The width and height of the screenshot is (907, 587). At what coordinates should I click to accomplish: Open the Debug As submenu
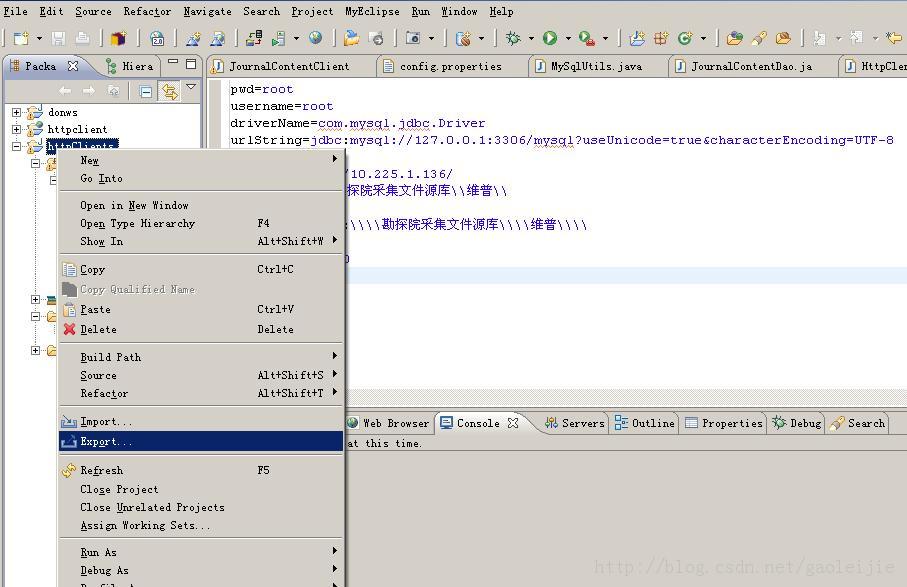201,570
